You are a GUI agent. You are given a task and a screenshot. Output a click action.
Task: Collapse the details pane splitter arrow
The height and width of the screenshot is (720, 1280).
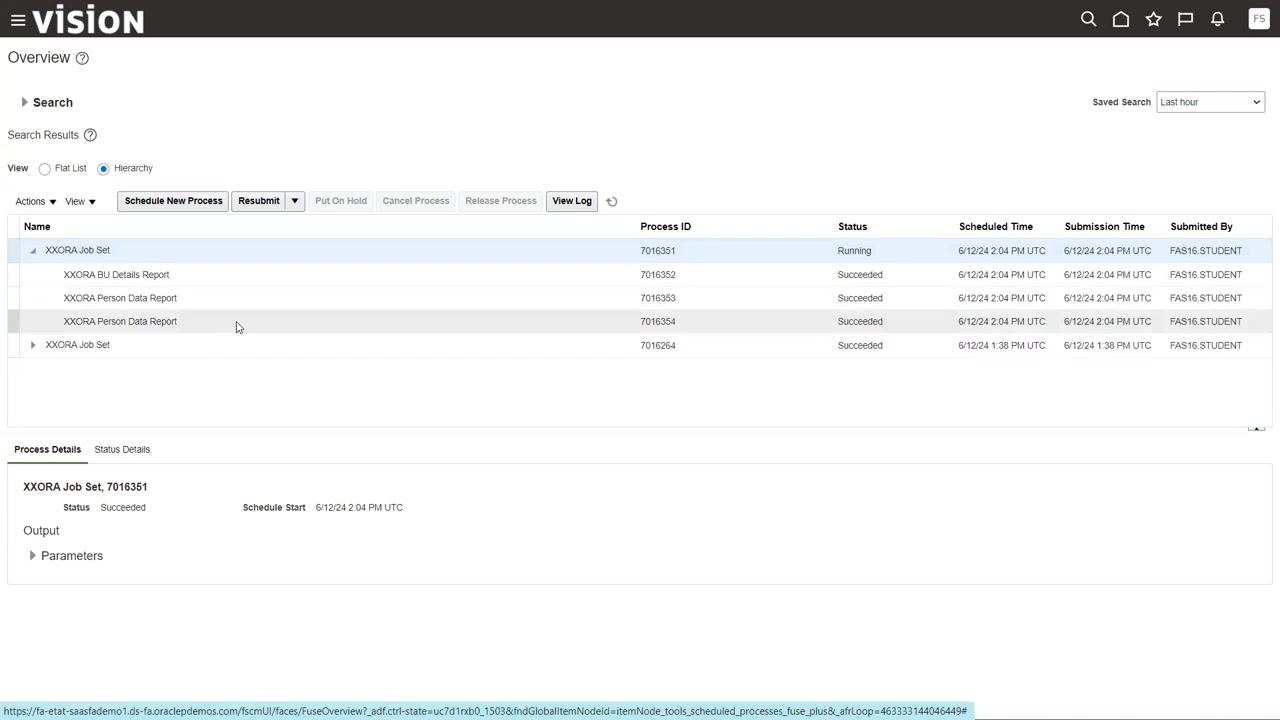1256,428
